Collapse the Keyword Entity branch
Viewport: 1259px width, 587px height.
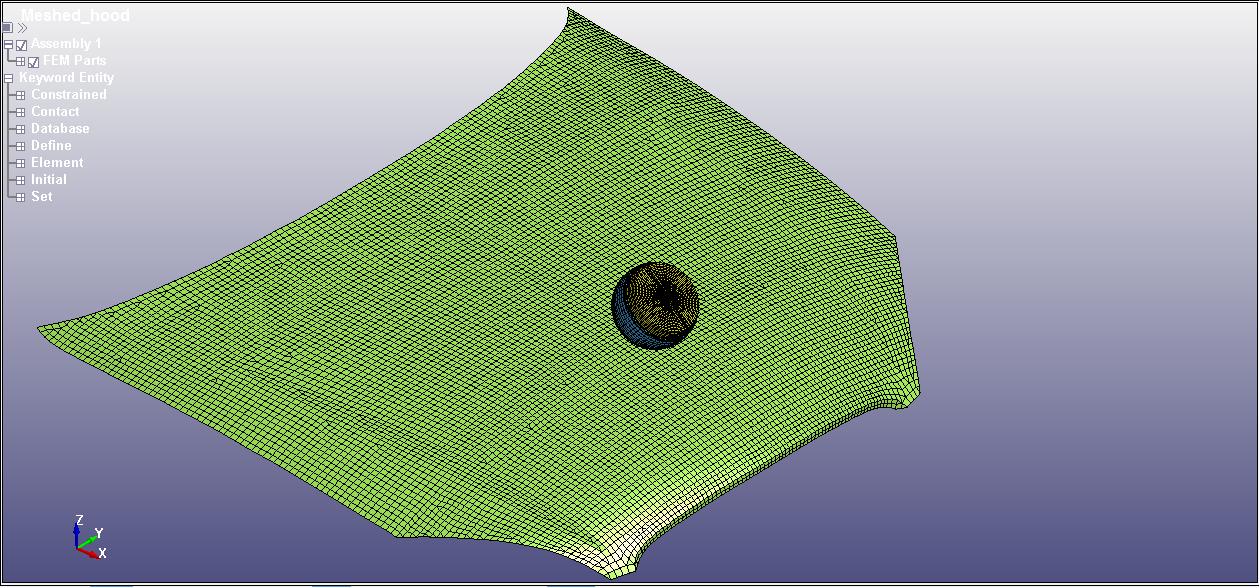pyautogui.click(x=8, y=77)
